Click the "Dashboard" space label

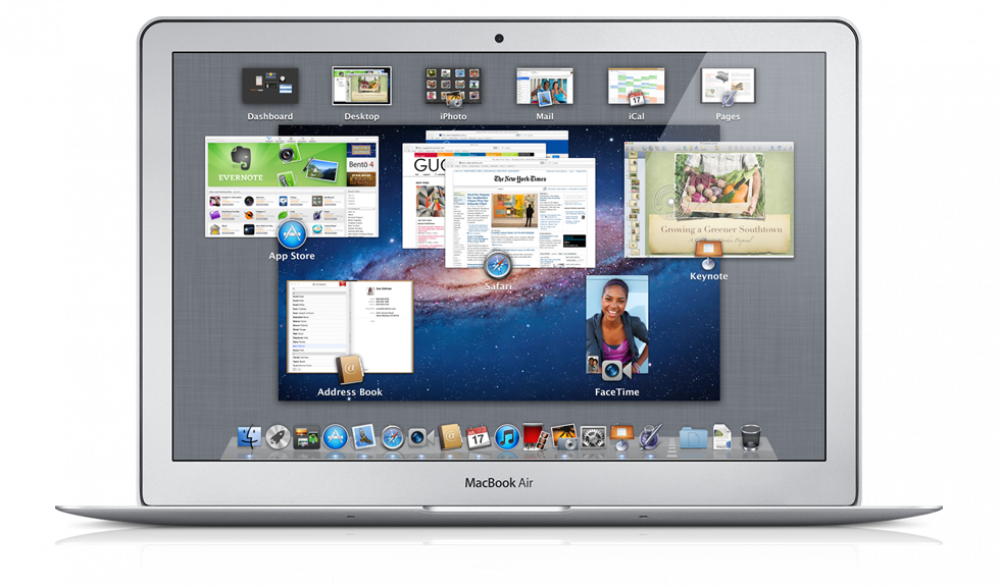(x=270, y=116)
